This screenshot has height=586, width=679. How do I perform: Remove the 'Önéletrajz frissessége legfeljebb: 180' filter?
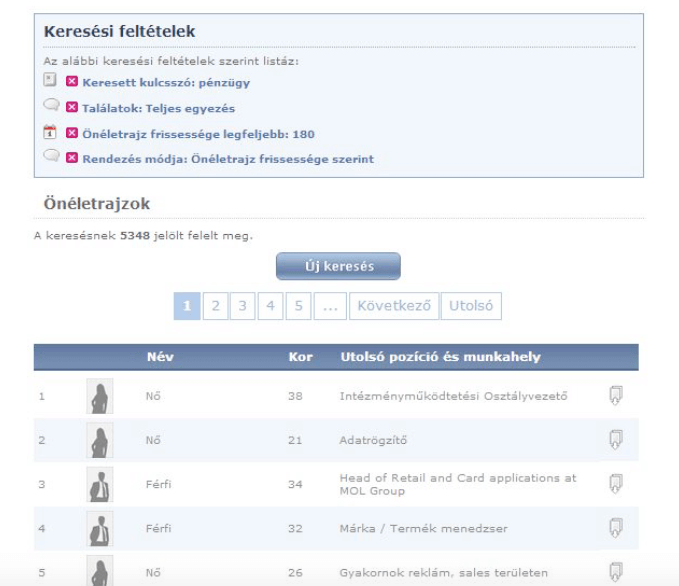pos(72,133)
